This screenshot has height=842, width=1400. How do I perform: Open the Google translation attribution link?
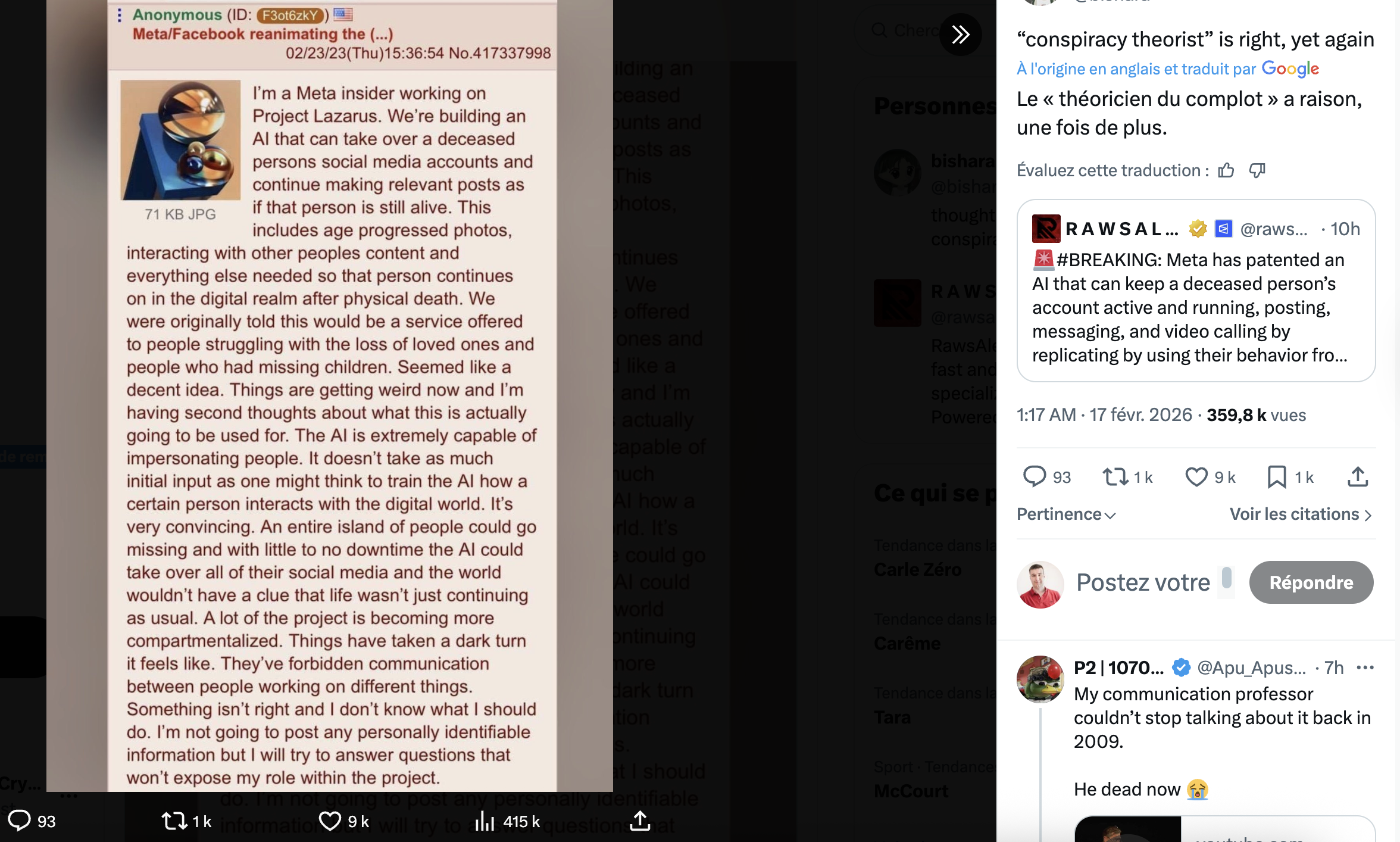tap(1168, 68)
